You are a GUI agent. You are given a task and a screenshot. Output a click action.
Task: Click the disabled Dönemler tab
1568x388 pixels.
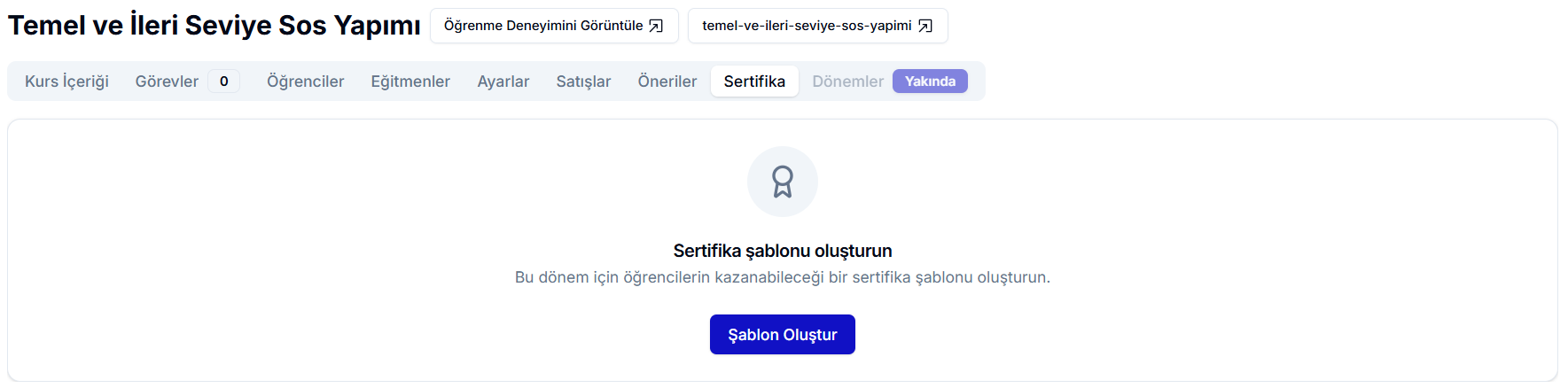(x=847, y=81)
